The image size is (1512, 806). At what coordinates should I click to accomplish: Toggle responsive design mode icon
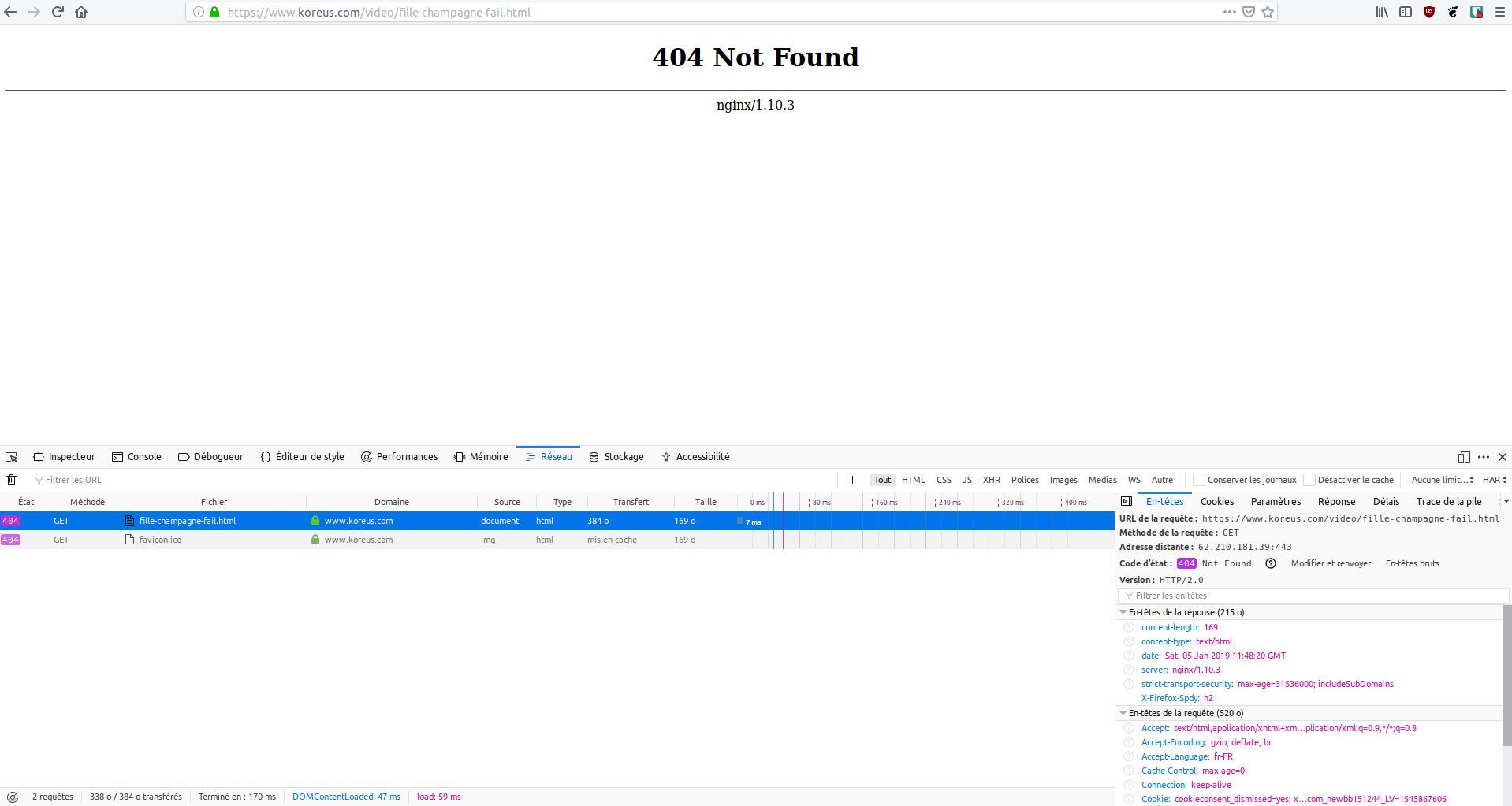(x=1464, y=457)
